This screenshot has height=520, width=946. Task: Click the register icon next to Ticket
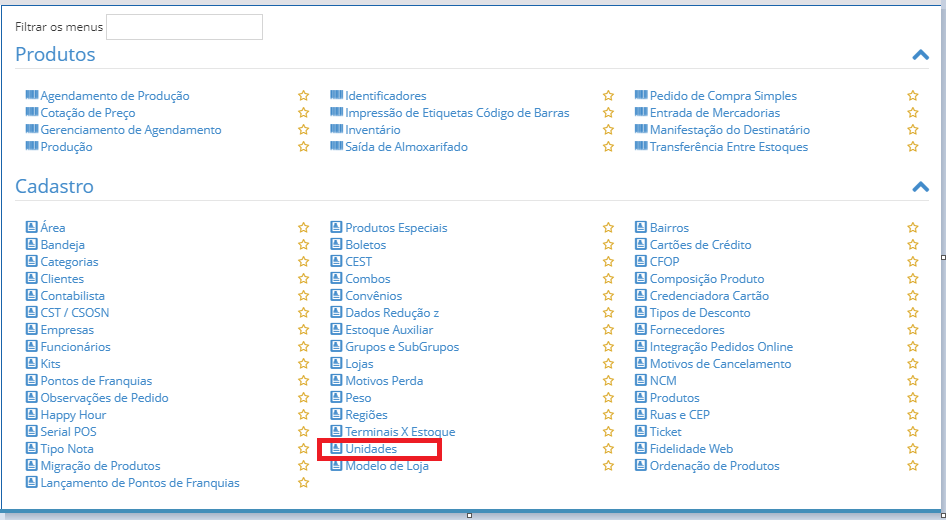641,431
